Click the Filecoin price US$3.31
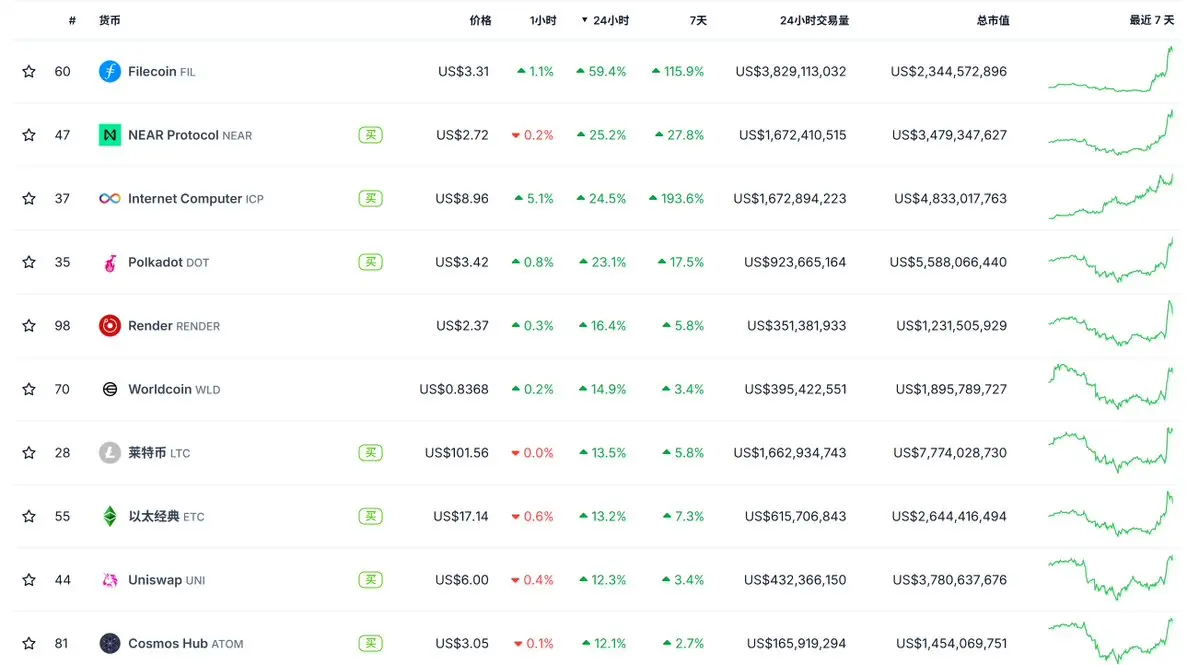 463,71
